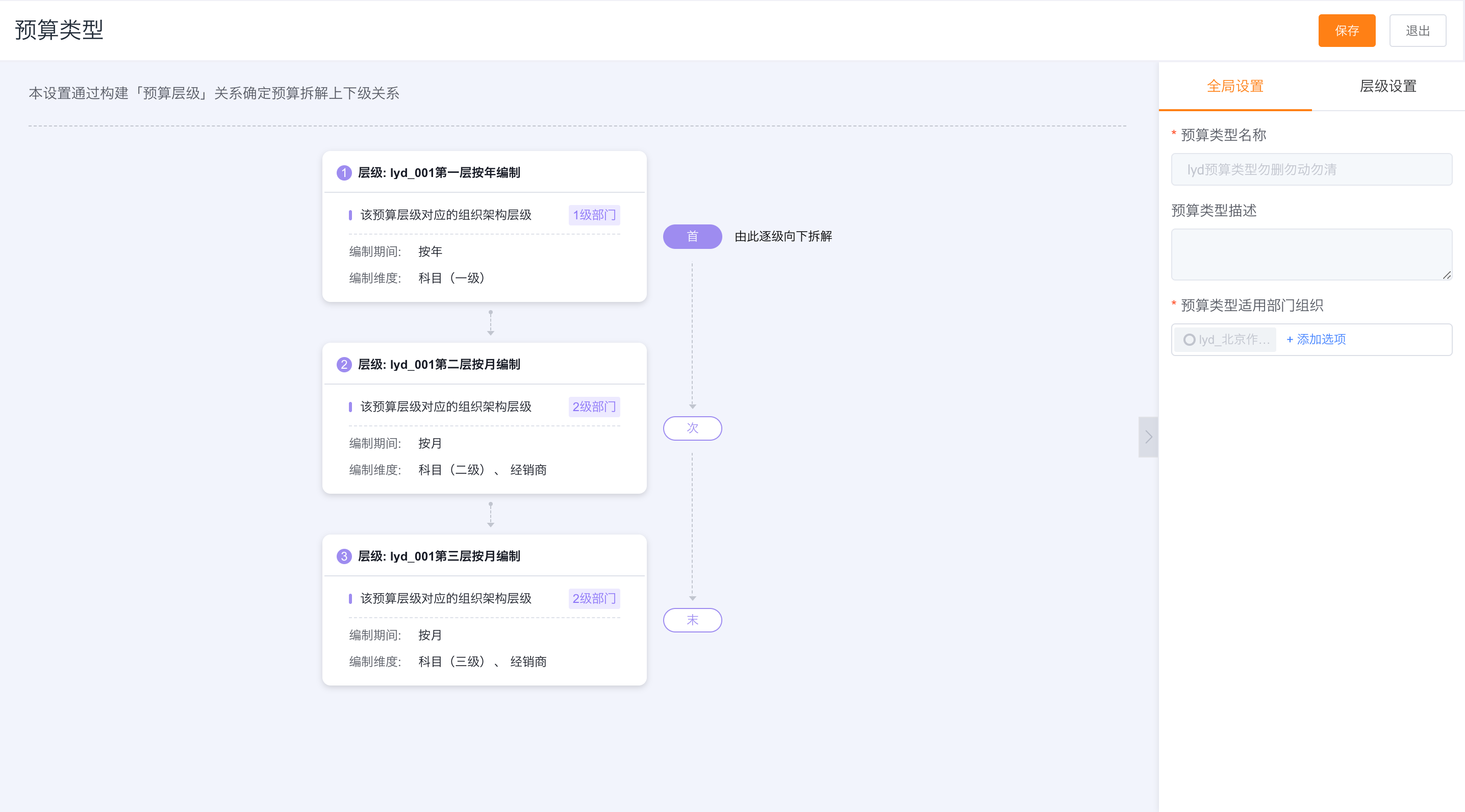Collapse the right settings panel arrow
This screenshot has width=1465, height=812.
[x=1148, y=437]
